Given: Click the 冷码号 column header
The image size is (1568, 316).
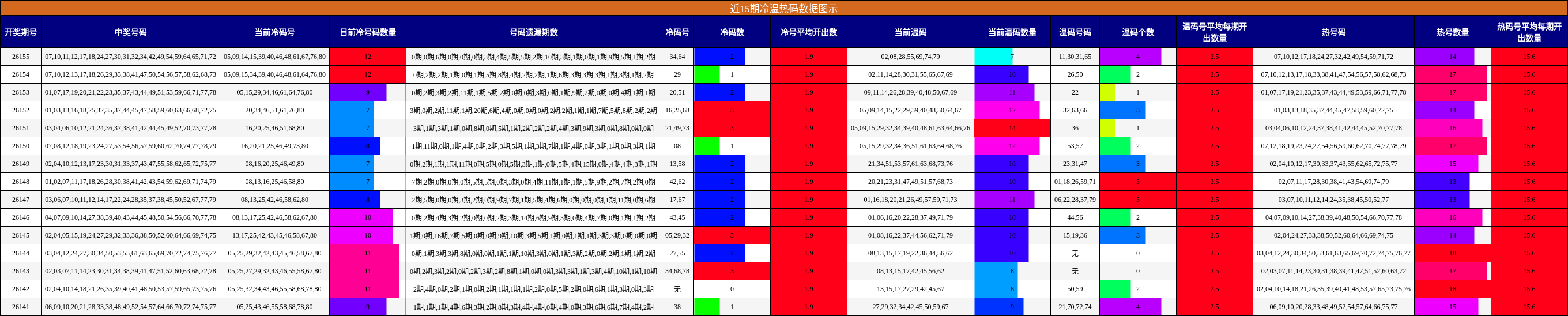Looking at the screenshot, I should (677, 32).
